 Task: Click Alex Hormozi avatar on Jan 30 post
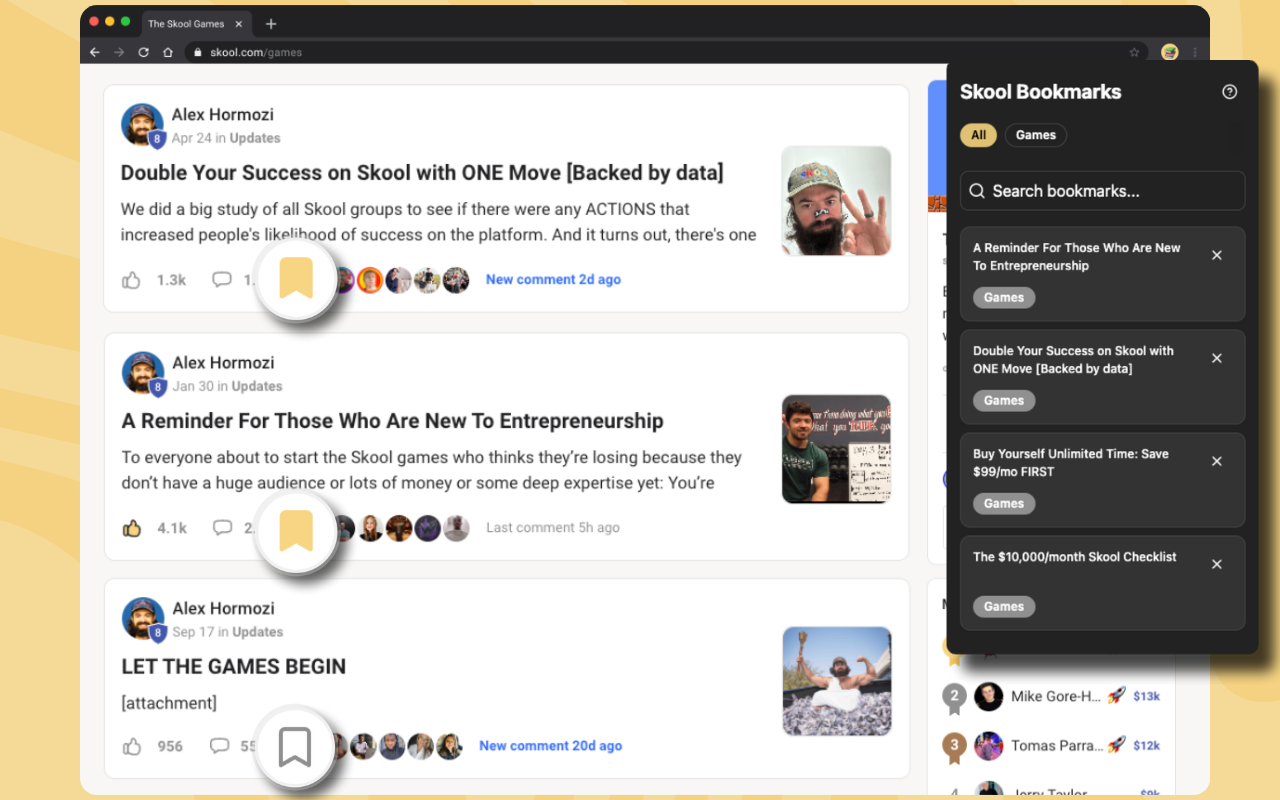(x=142, y=373)
